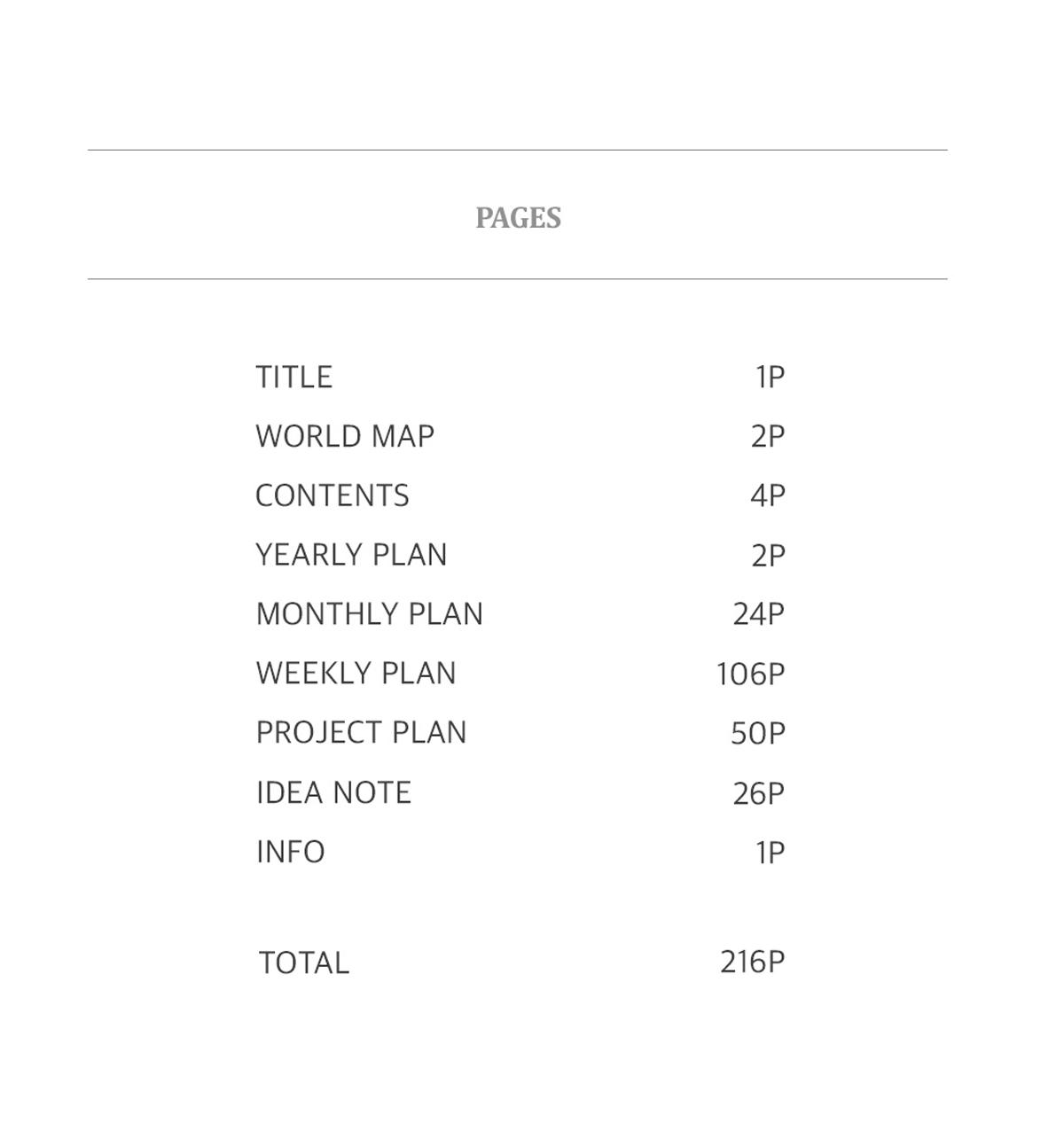
Task: Select the INFO row label
Action: [x=290, y=852]
